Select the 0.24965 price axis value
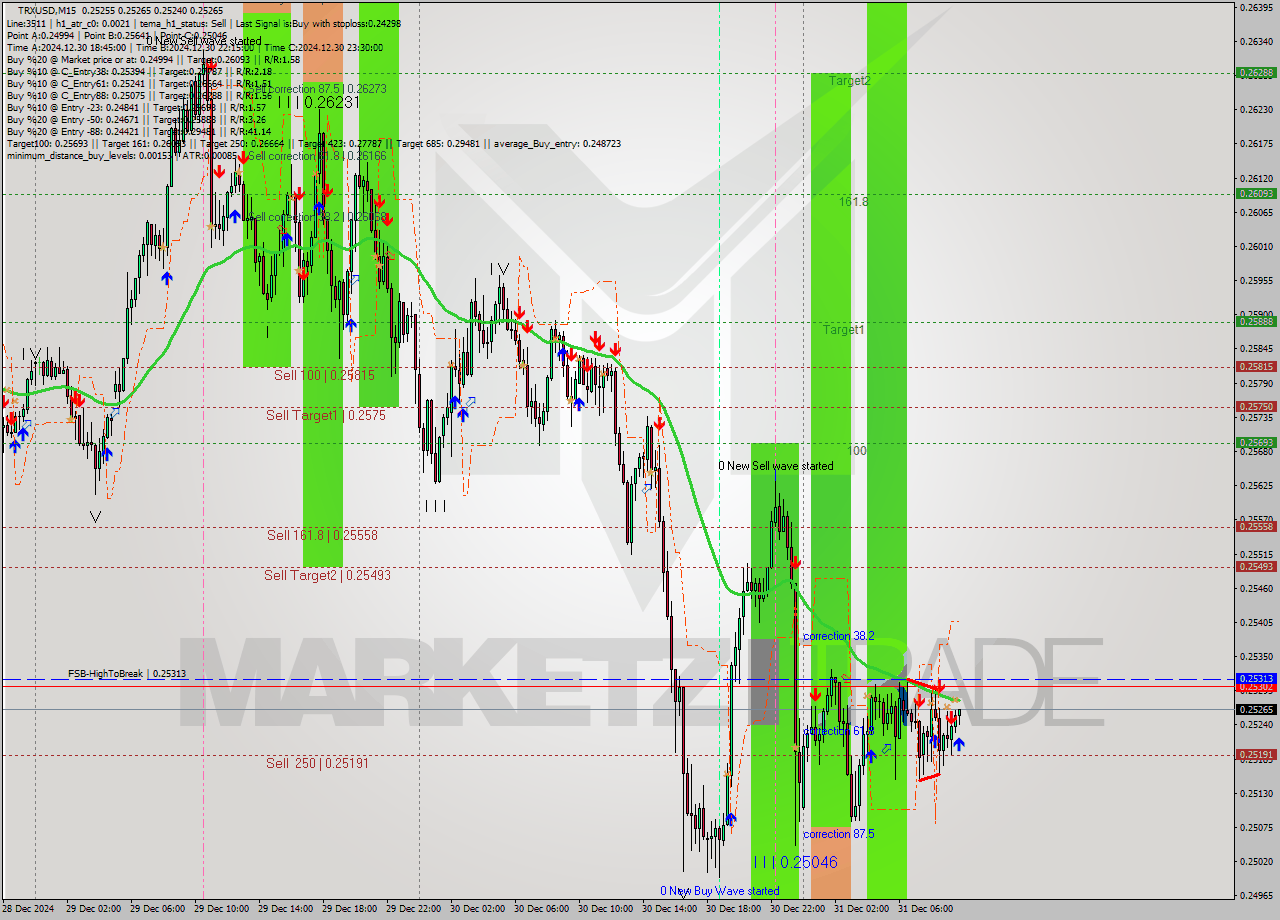The width and height of the screenshot is (1280, 920). coord(1256,895)
